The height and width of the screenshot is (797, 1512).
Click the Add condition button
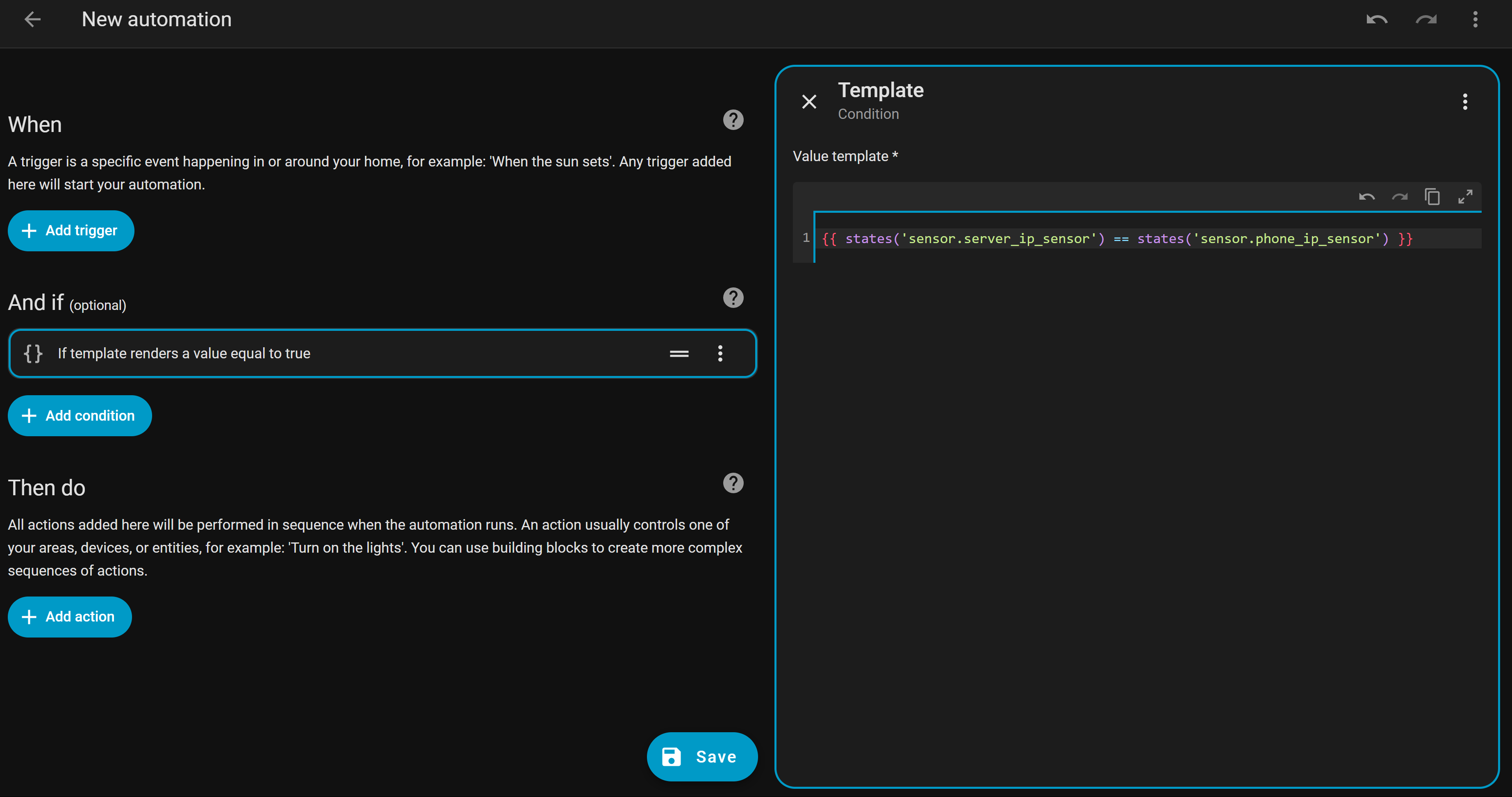pos(80,416)
